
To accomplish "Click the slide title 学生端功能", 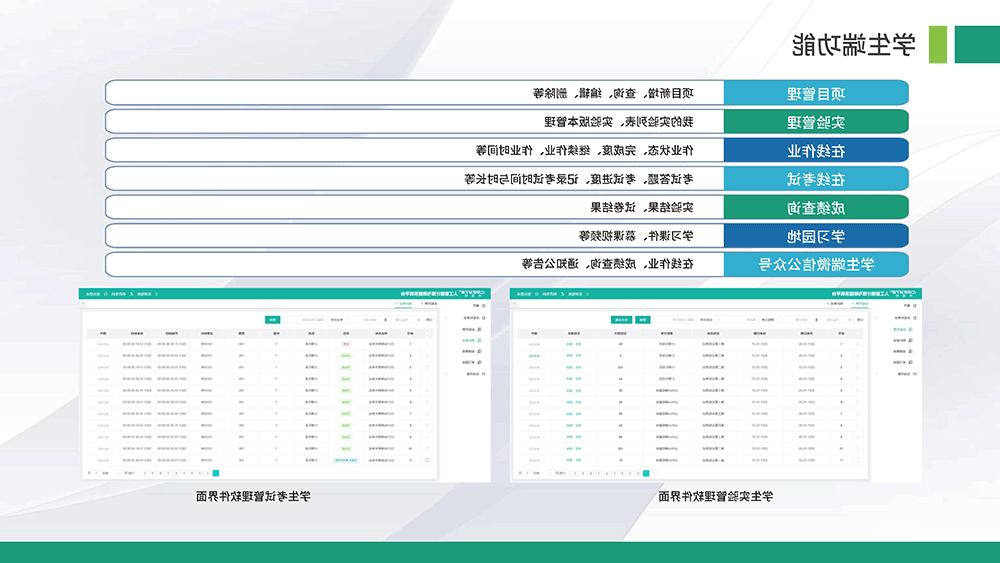I will tap(853, 45).
